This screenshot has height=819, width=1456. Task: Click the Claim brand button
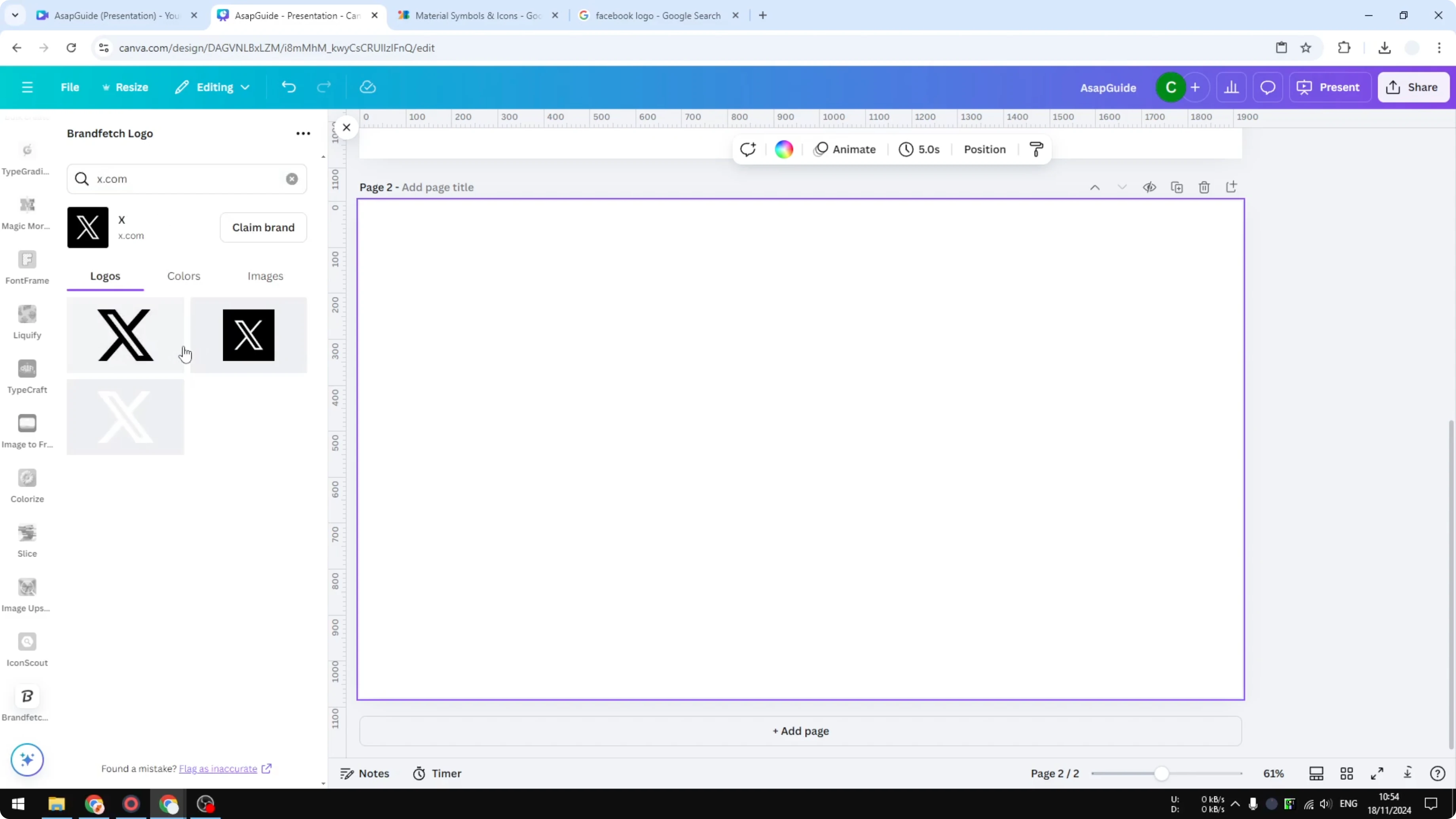tap(264, 227)
